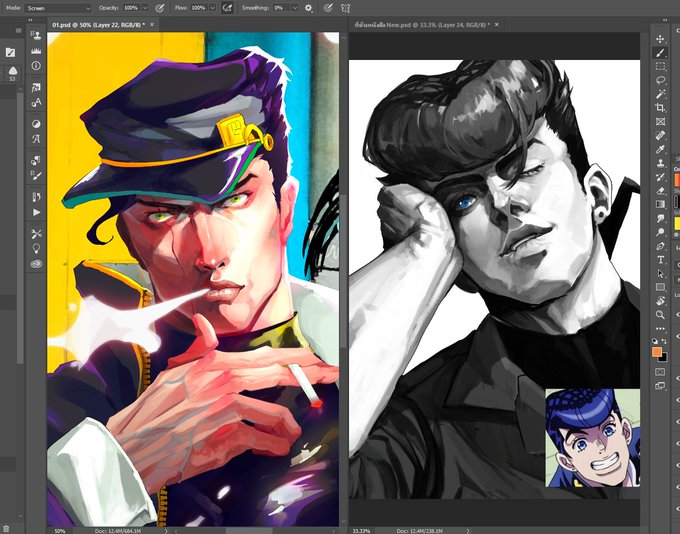Viewport: 680px width, 534px height.
Task: Select the Zoom magnifier tool
Action: point(660,315)
